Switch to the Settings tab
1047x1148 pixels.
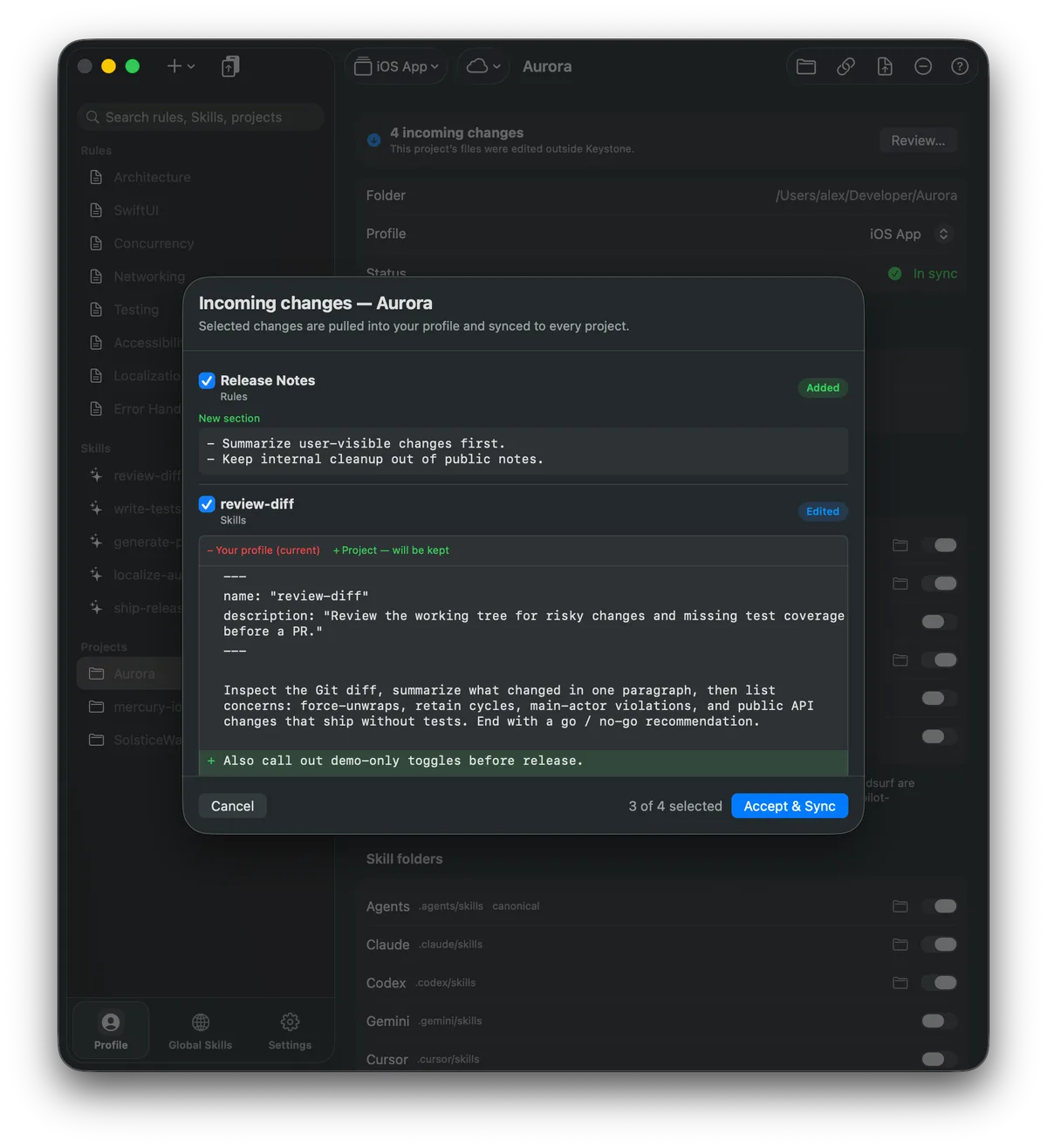[290, 1031]
